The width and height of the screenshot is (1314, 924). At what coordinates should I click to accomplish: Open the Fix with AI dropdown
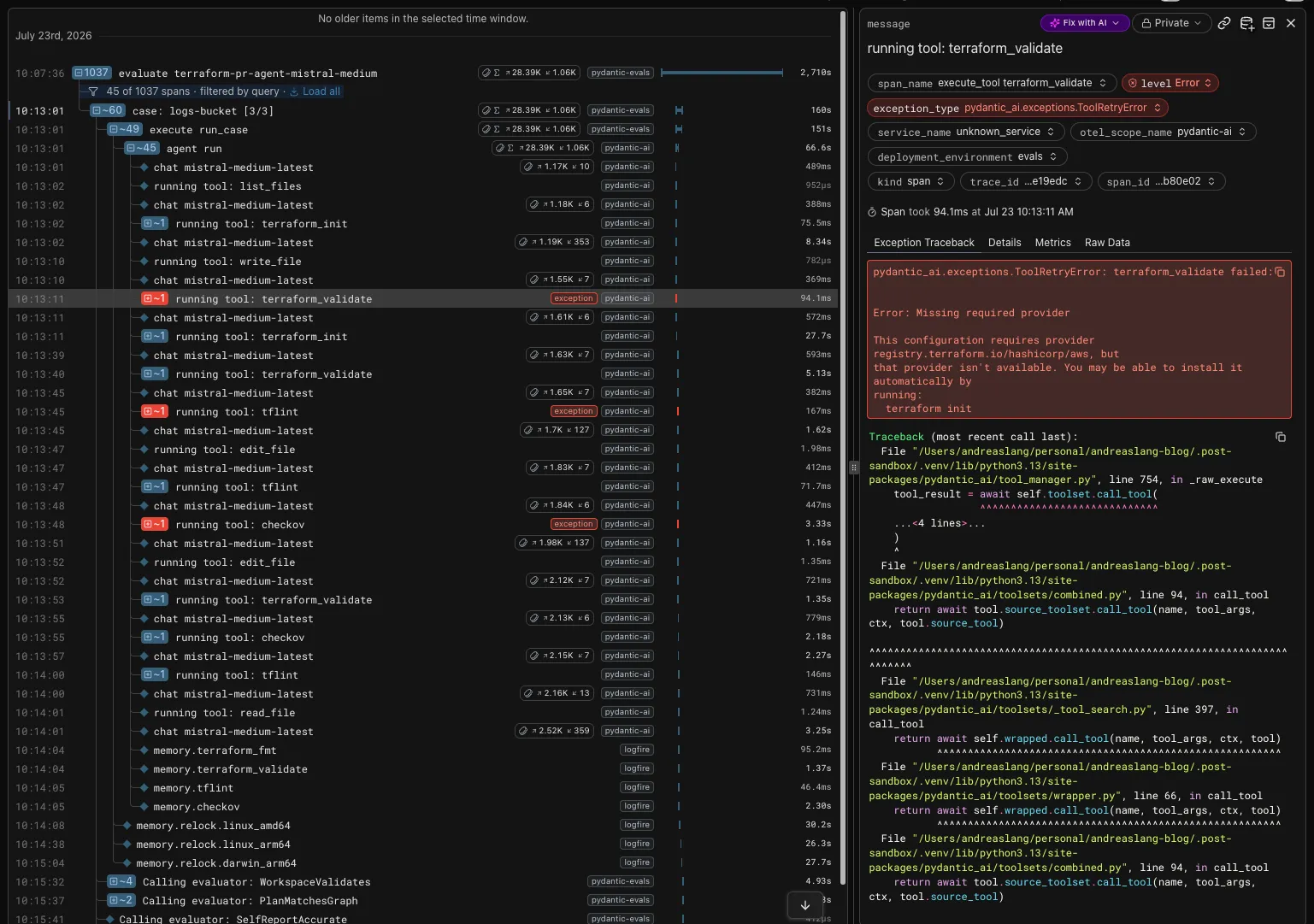click(1085, 23)
